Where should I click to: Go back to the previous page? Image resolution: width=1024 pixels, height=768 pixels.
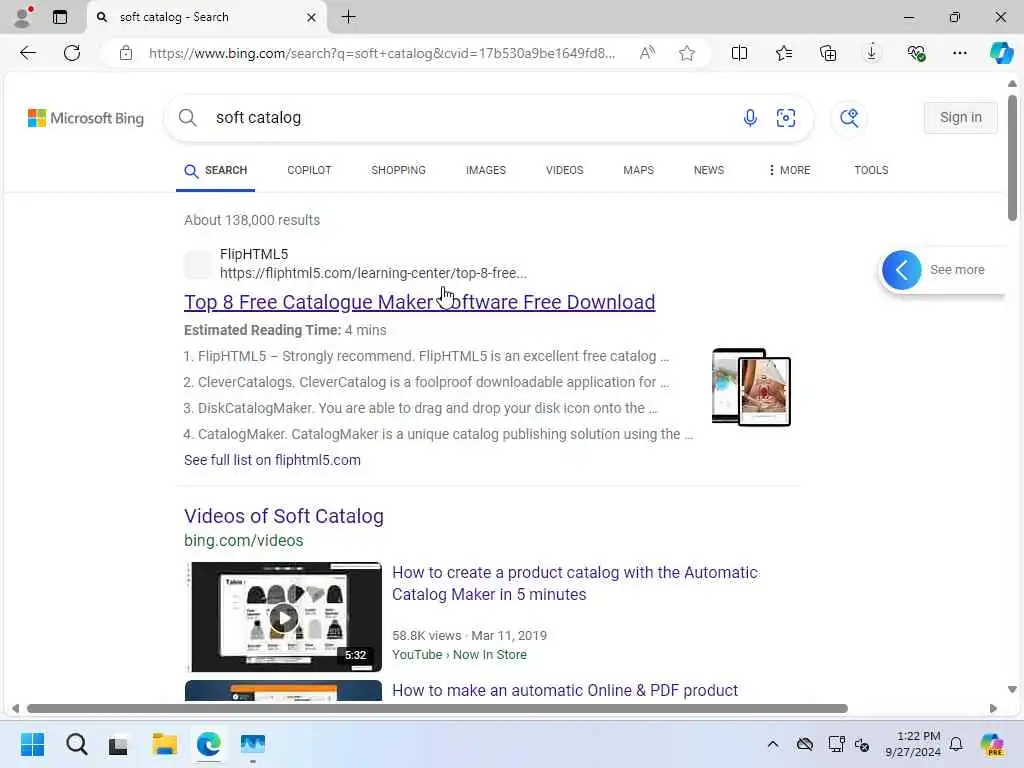pyautogui.click(x=28, y=53)
